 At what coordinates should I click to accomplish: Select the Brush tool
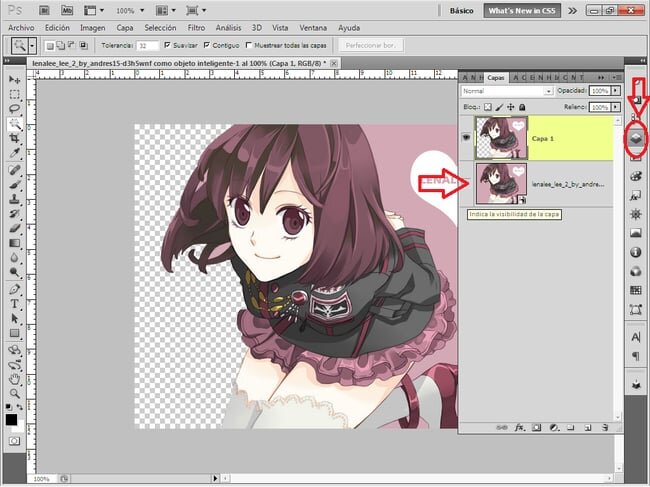pyautogui.click(x=15, y=184)
